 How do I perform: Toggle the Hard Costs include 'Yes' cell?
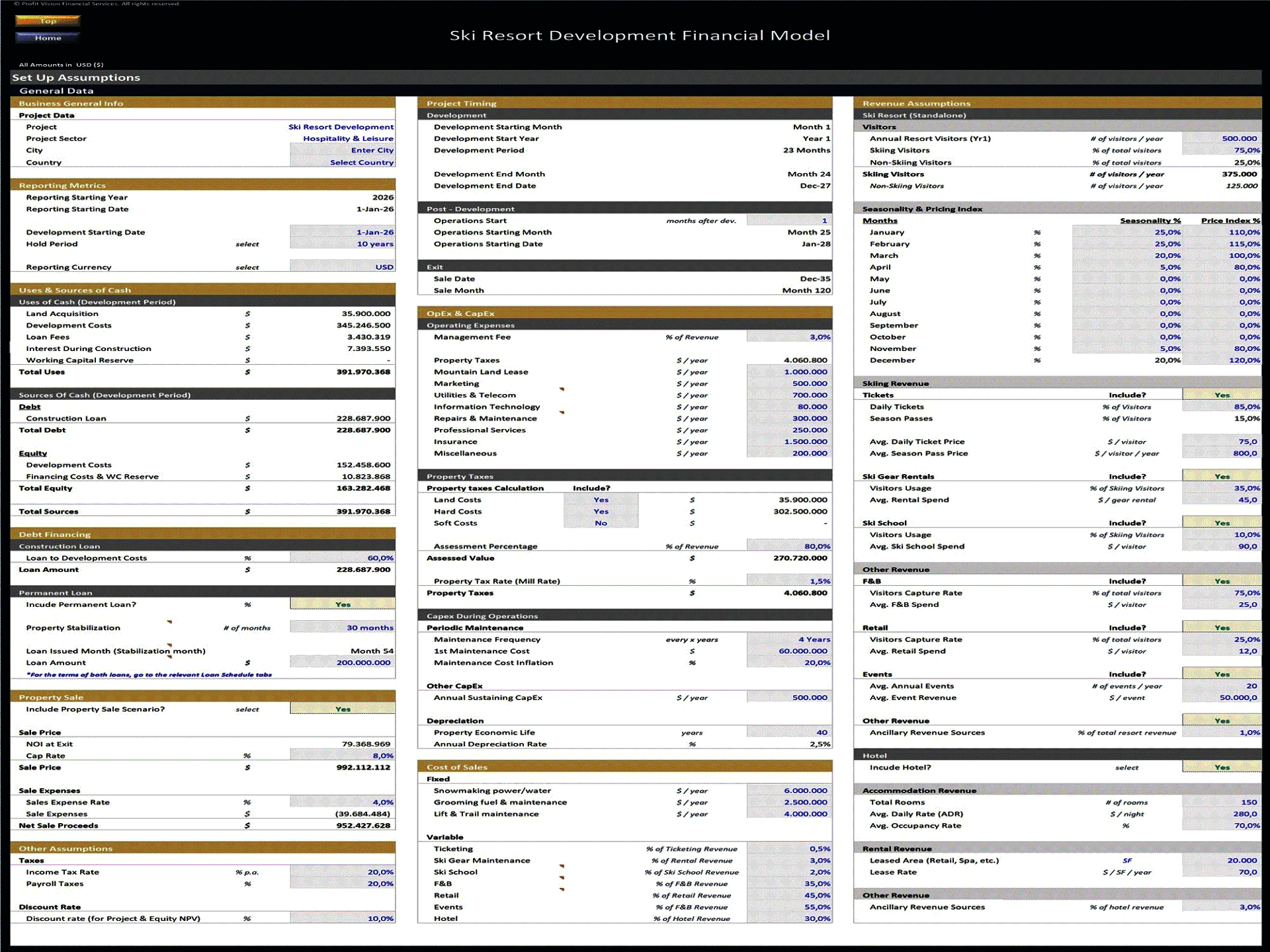tap(601, 512)
